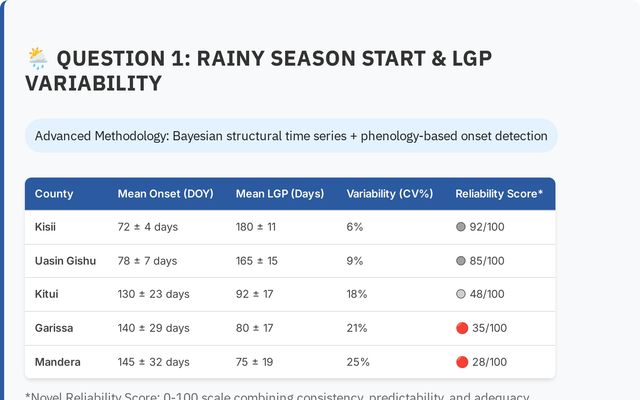Click Garissa's red reliability dot

pyautogui.click(x=461, y=328)
